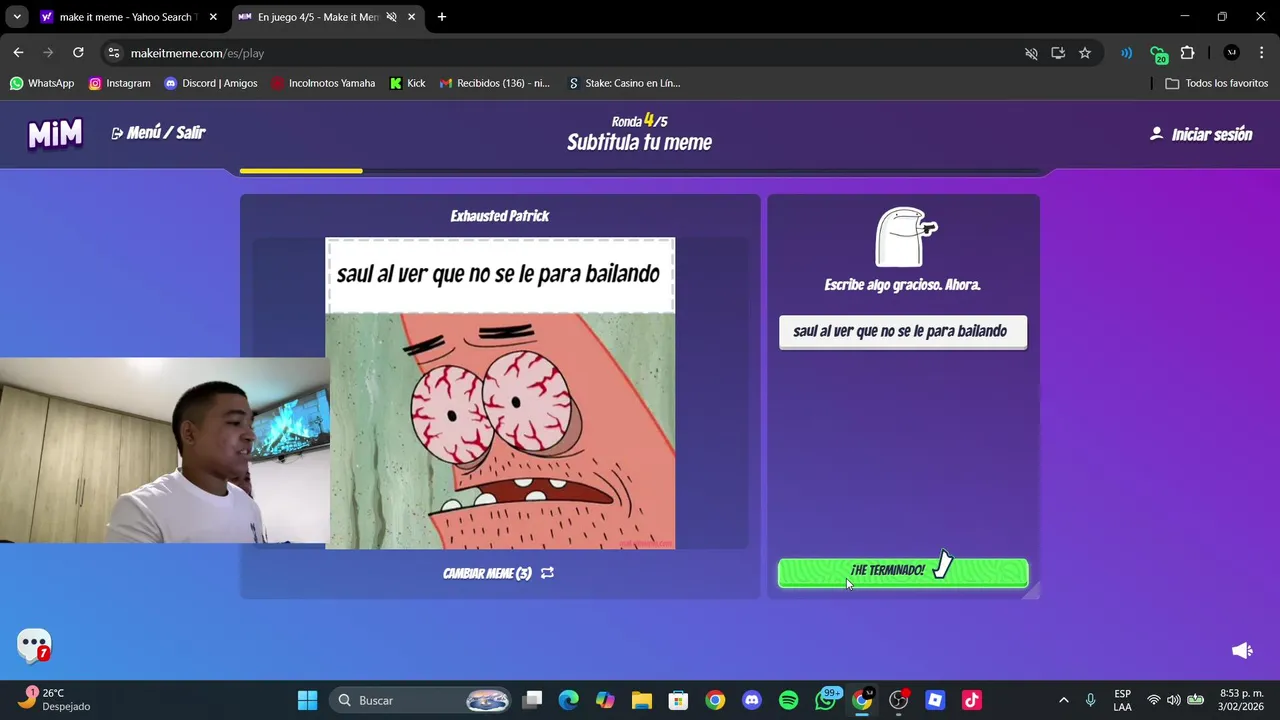Open Spotify from the taskbar
1280x720 pixels.
coord(788,700)
